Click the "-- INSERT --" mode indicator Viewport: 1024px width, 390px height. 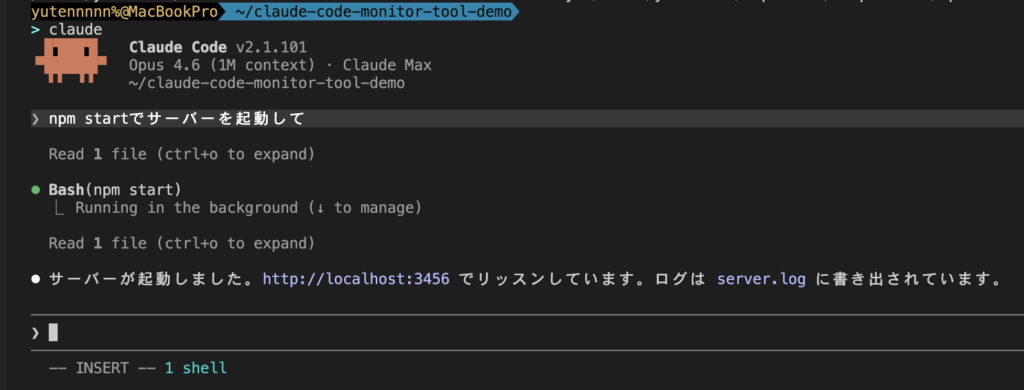[x=102, y=368]
